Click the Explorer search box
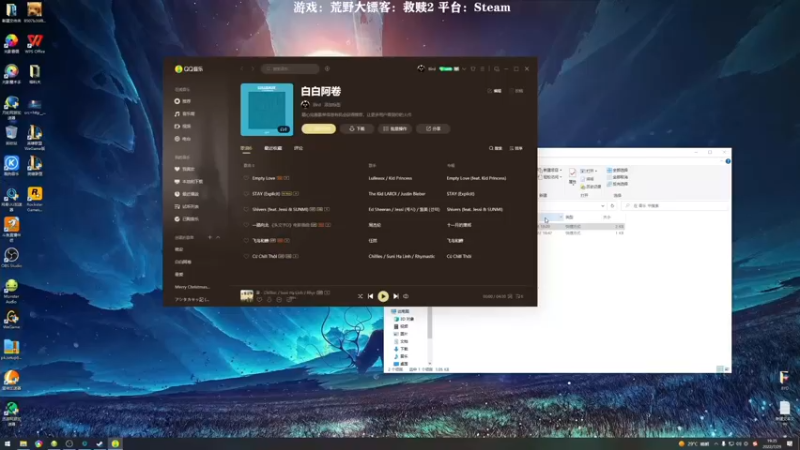800x450 pixels. click(674, 206)
